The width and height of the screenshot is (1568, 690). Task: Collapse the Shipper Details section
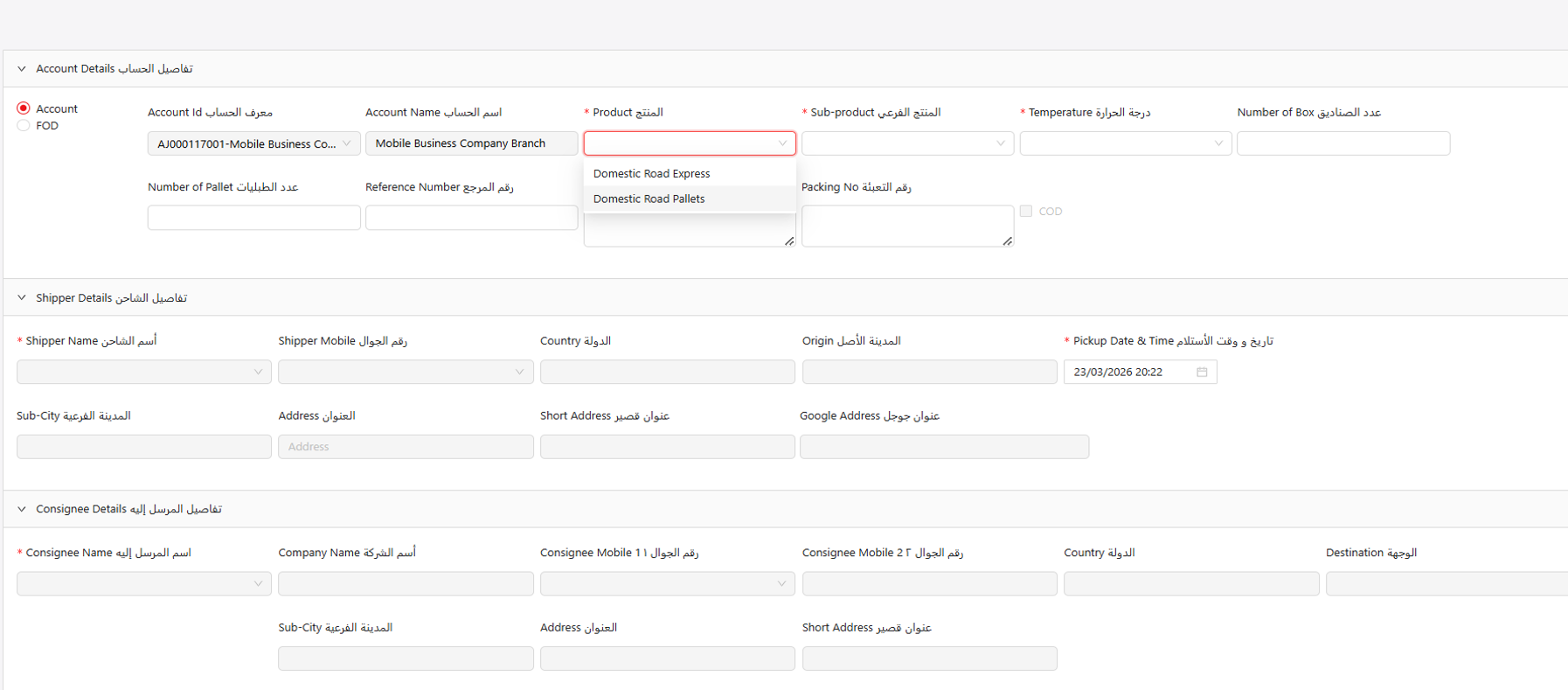tap(22, 297)
